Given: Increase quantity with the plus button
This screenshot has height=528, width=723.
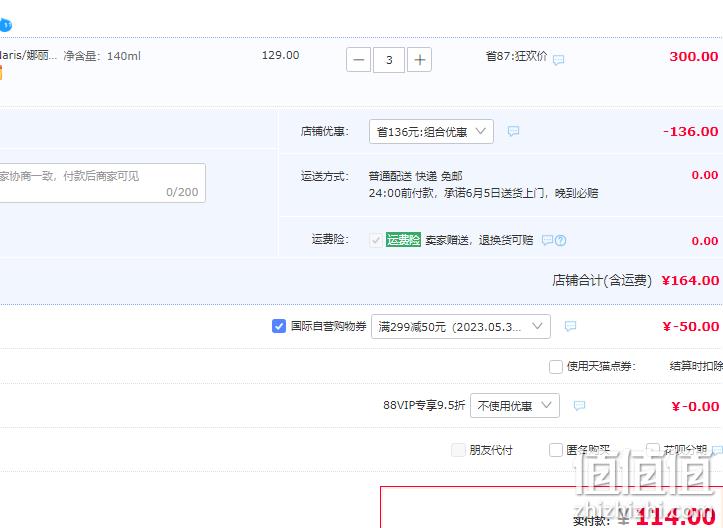Looking at the screenshot, I should coord(420,60).
